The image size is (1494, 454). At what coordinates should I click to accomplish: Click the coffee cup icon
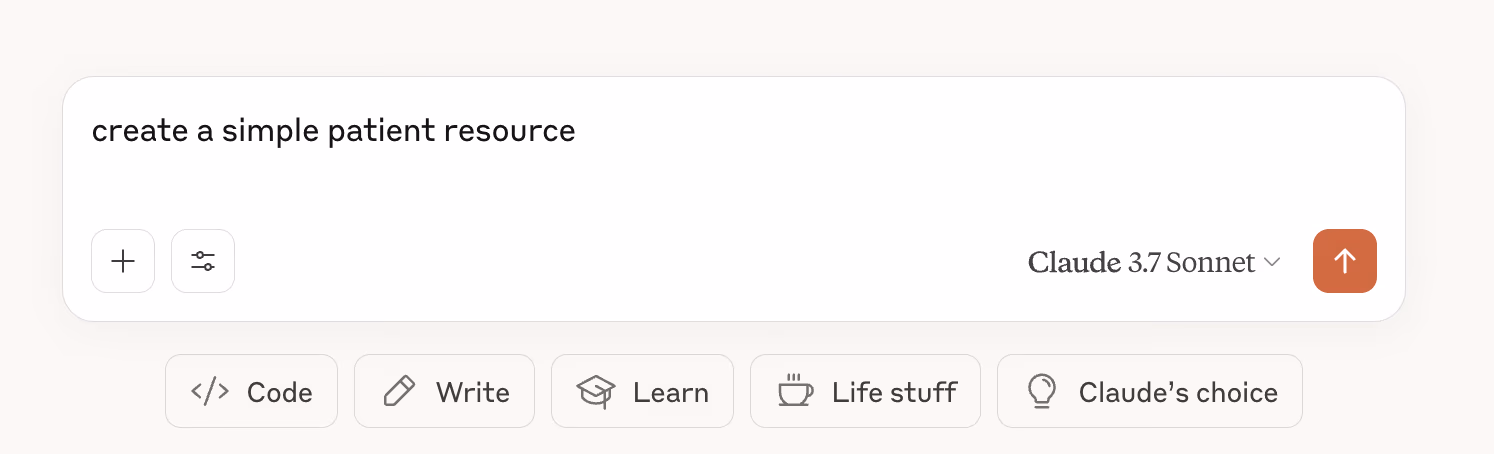click(795, 392)
